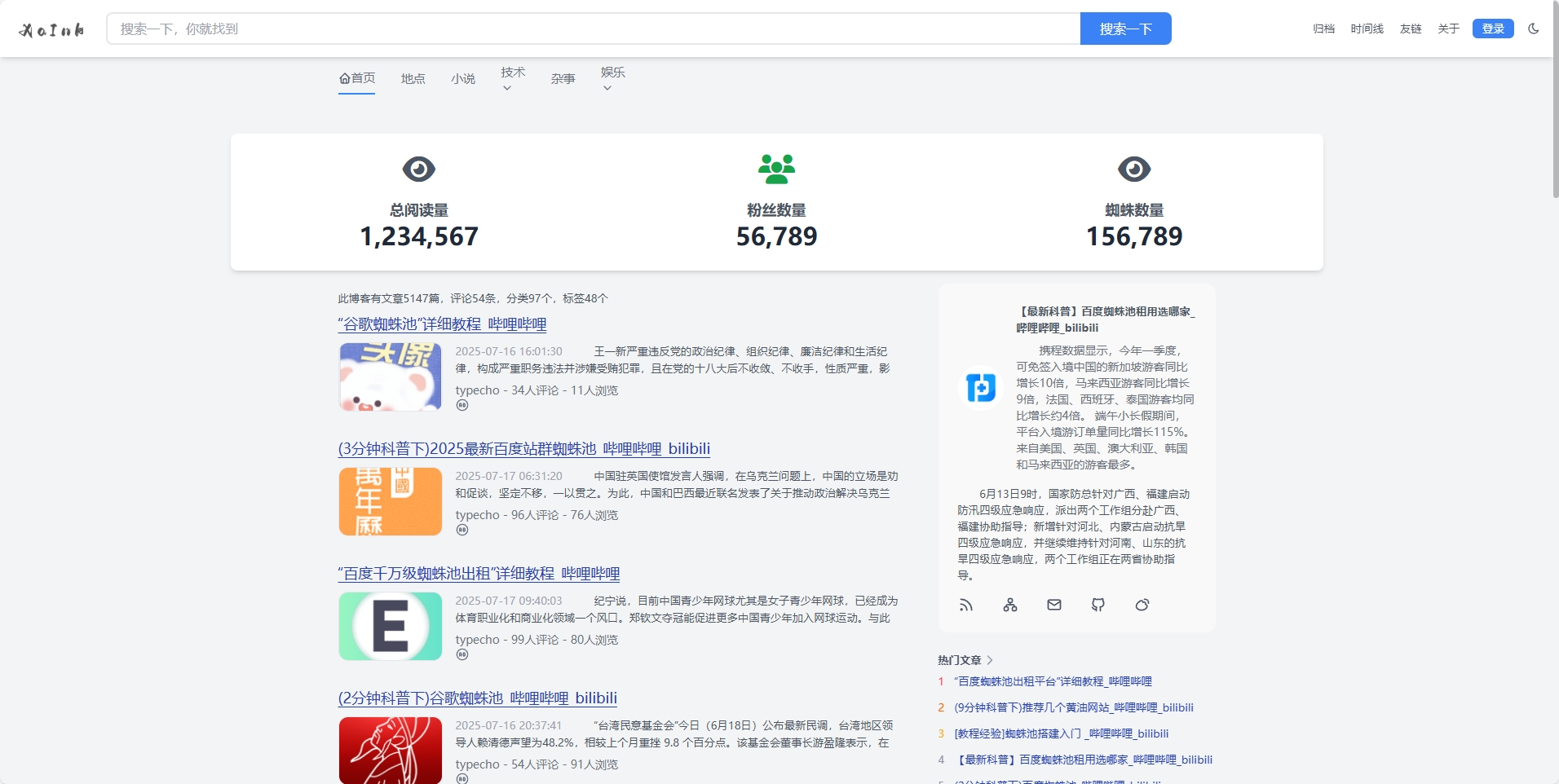Viewport: 1559px width, 784px height.
Task: Open the 地点 category tab
Action: pyautogui.click(x=413, y=79)
